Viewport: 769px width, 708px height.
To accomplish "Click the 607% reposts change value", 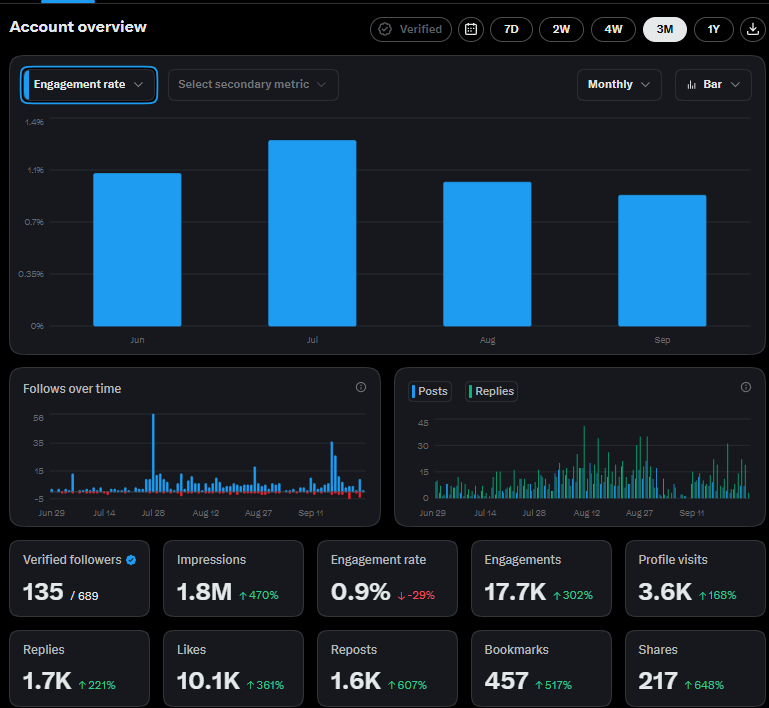I will pos(408,685).
